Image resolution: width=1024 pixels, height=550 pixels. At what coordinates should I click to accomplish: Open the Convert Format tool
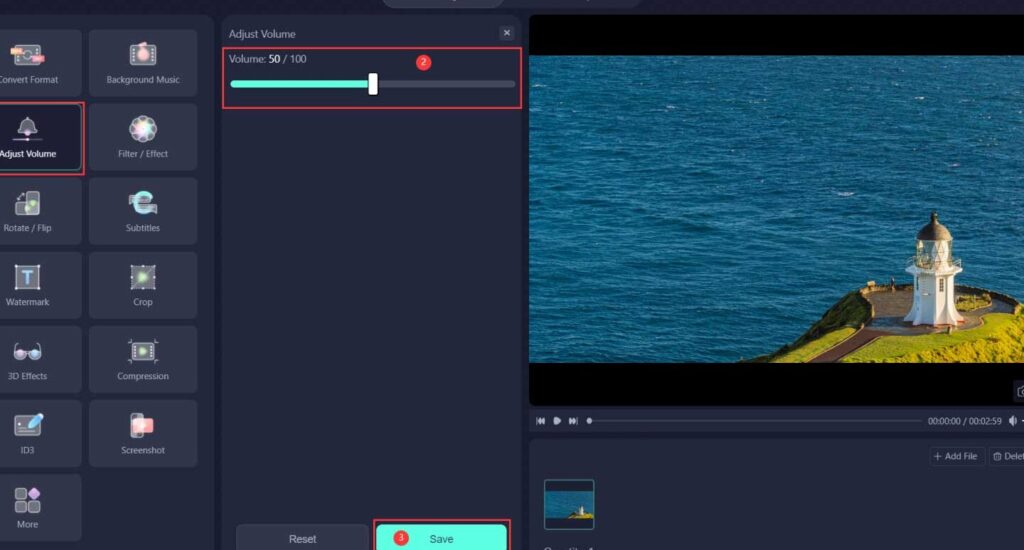tap(30, 62)
